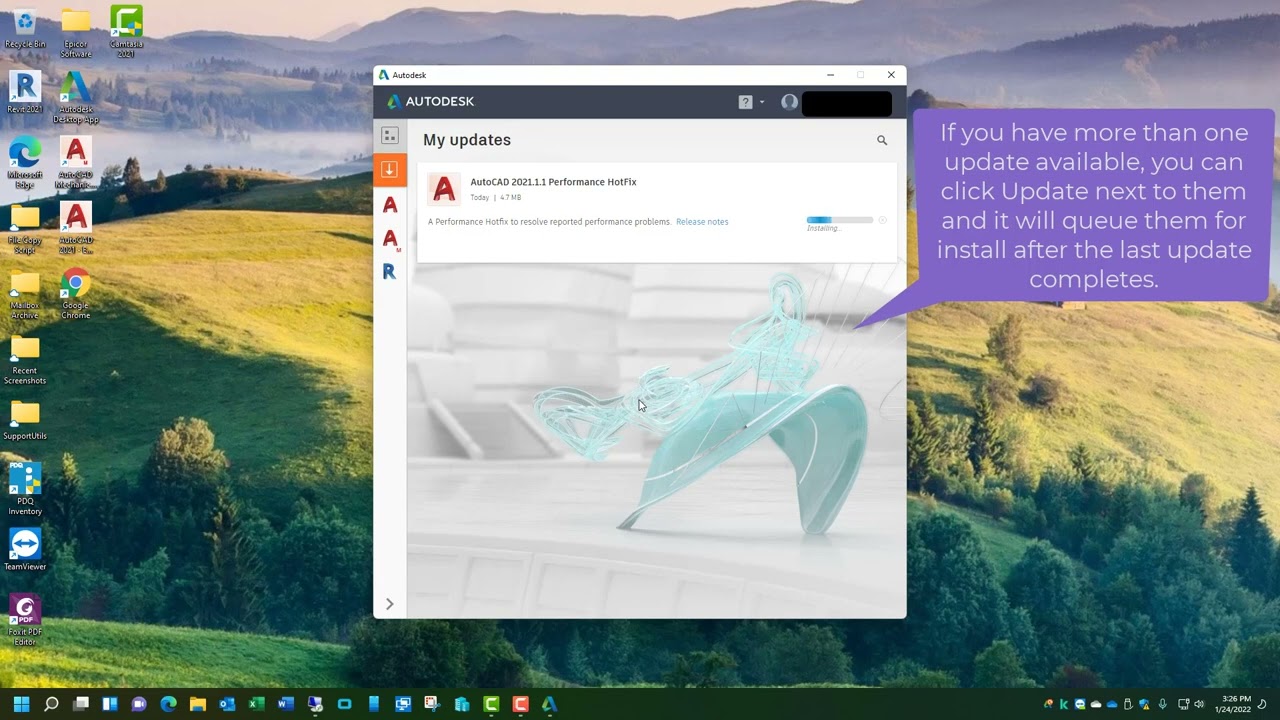1280x720 pixels.
Task: Open Google Chrome desktop shortcut
Action: tap(76, 294)
